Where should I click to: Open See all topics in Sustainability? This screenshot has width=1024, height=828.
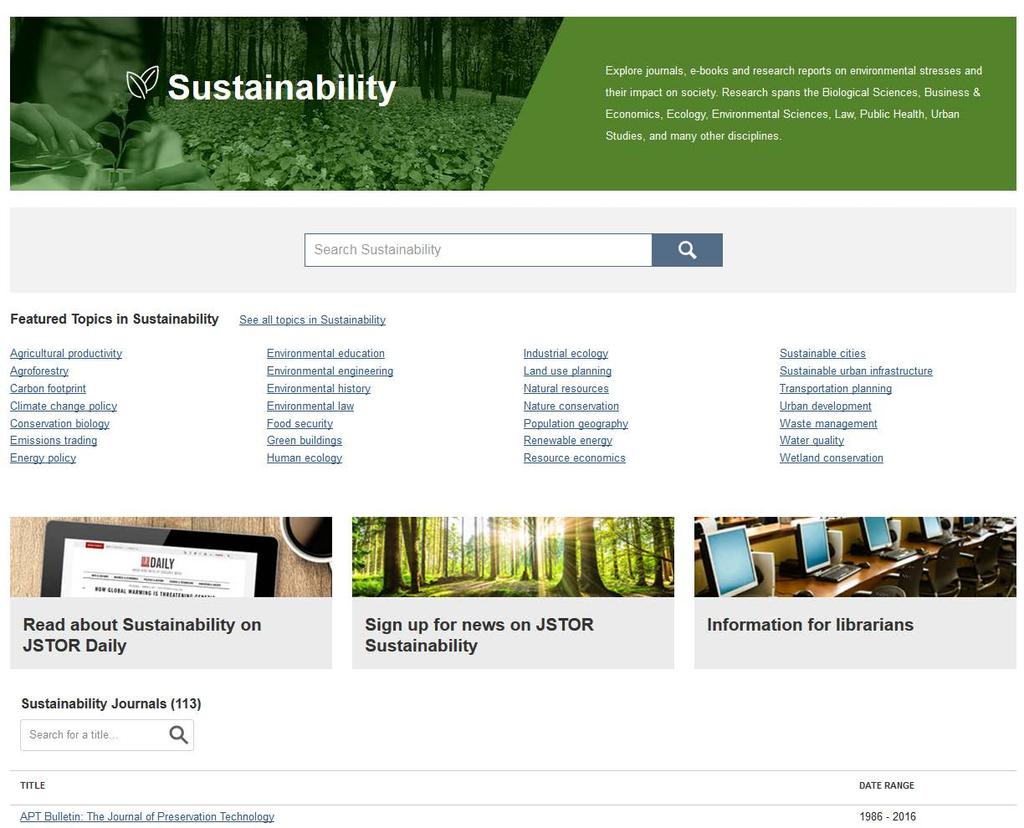click(312, 320)
